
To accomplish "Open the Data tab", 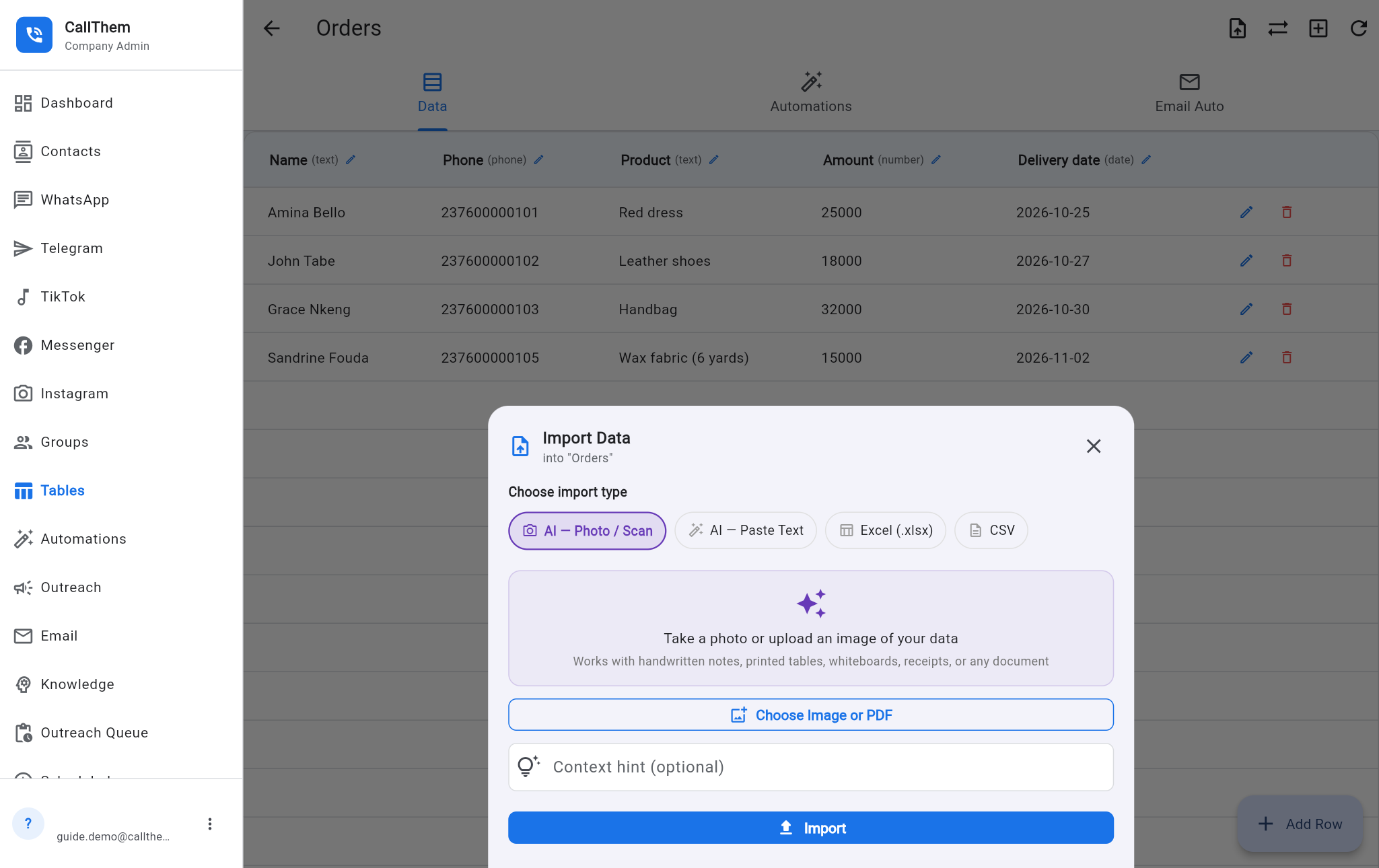I will (x=432, y=94).
